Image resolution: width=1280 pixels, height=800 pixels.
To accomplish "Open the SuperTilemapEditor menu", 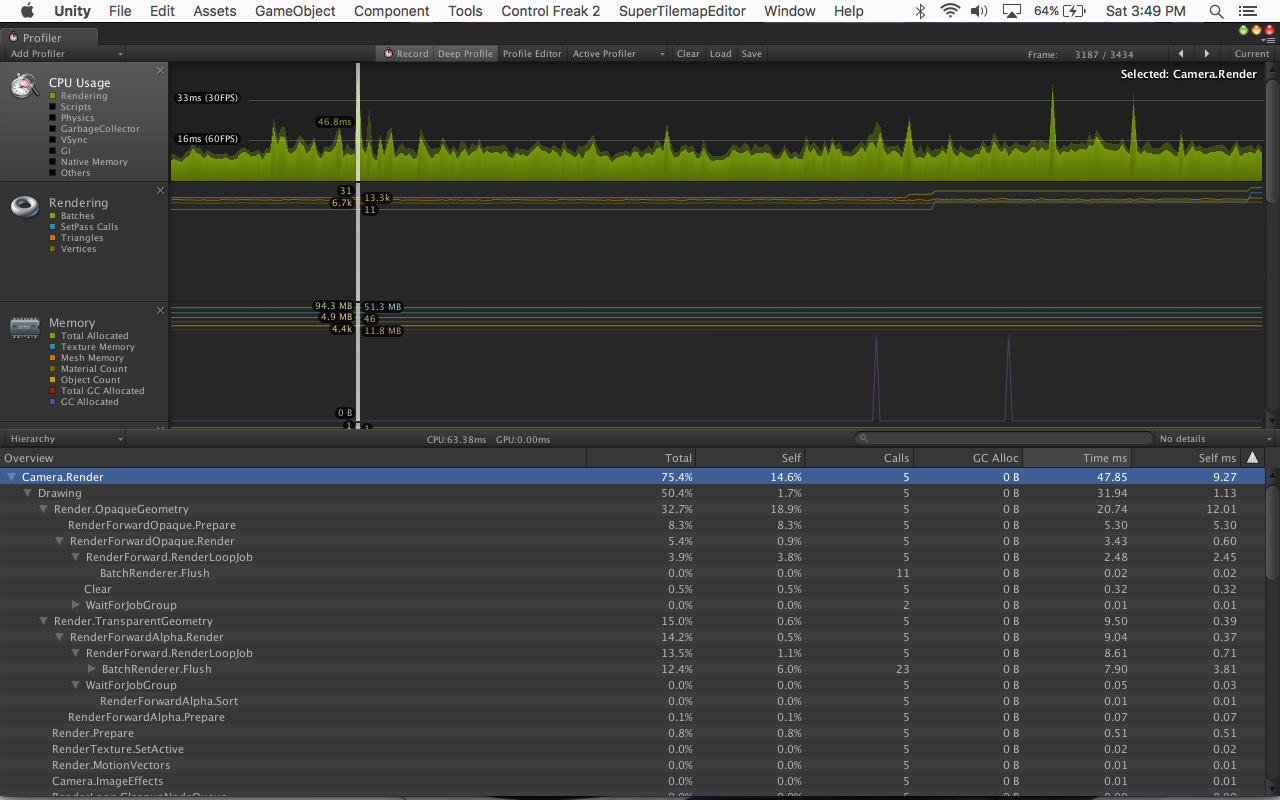I will (x=682, y=11).
